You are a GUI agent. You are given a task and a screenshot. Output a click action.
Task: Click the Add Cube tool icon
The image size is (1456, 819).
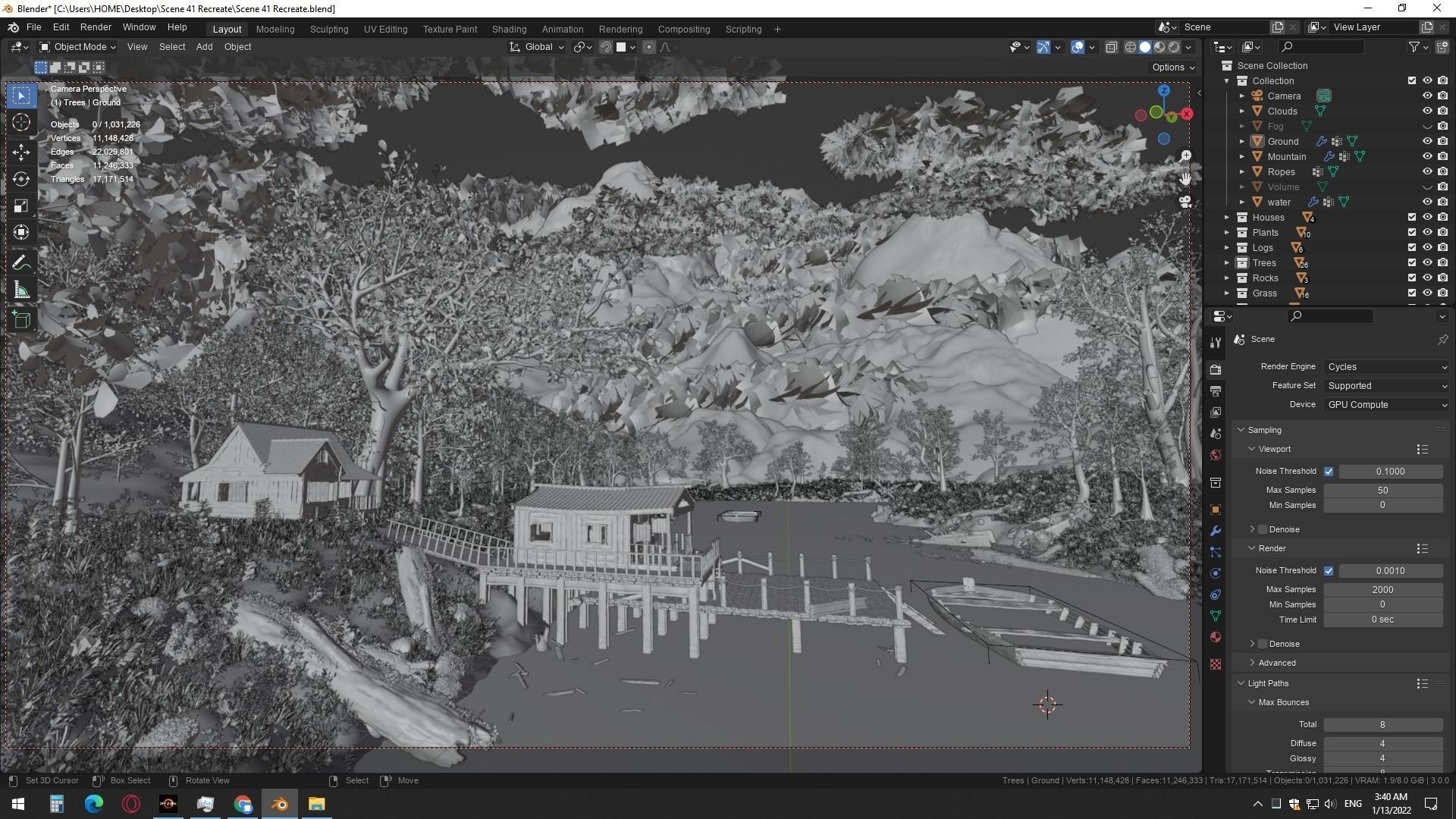pos(21,319)
